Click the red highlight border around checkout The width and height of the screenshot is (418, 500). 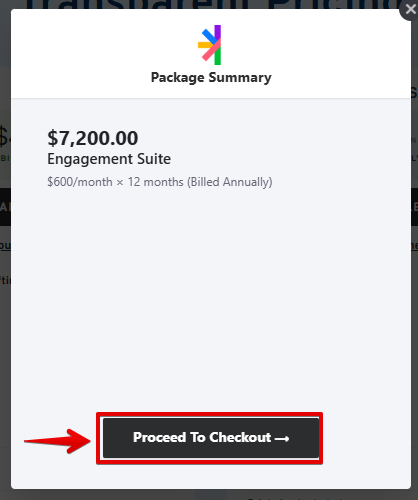point(209,414)
